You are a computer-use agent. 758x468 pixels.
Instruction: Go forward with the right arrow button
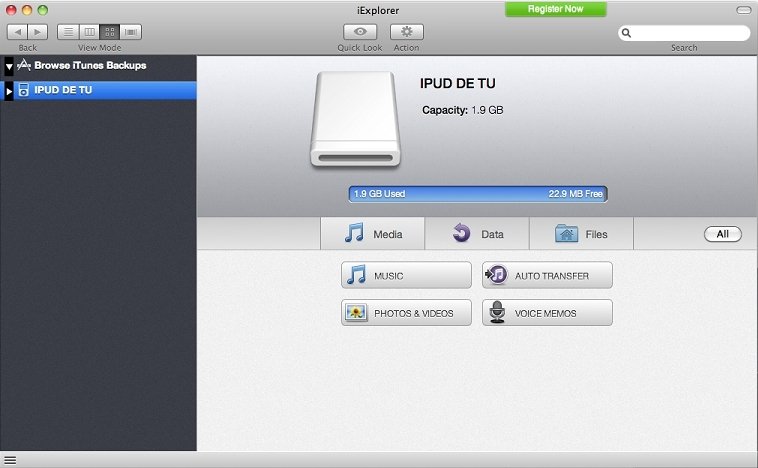tap(38, 32)
